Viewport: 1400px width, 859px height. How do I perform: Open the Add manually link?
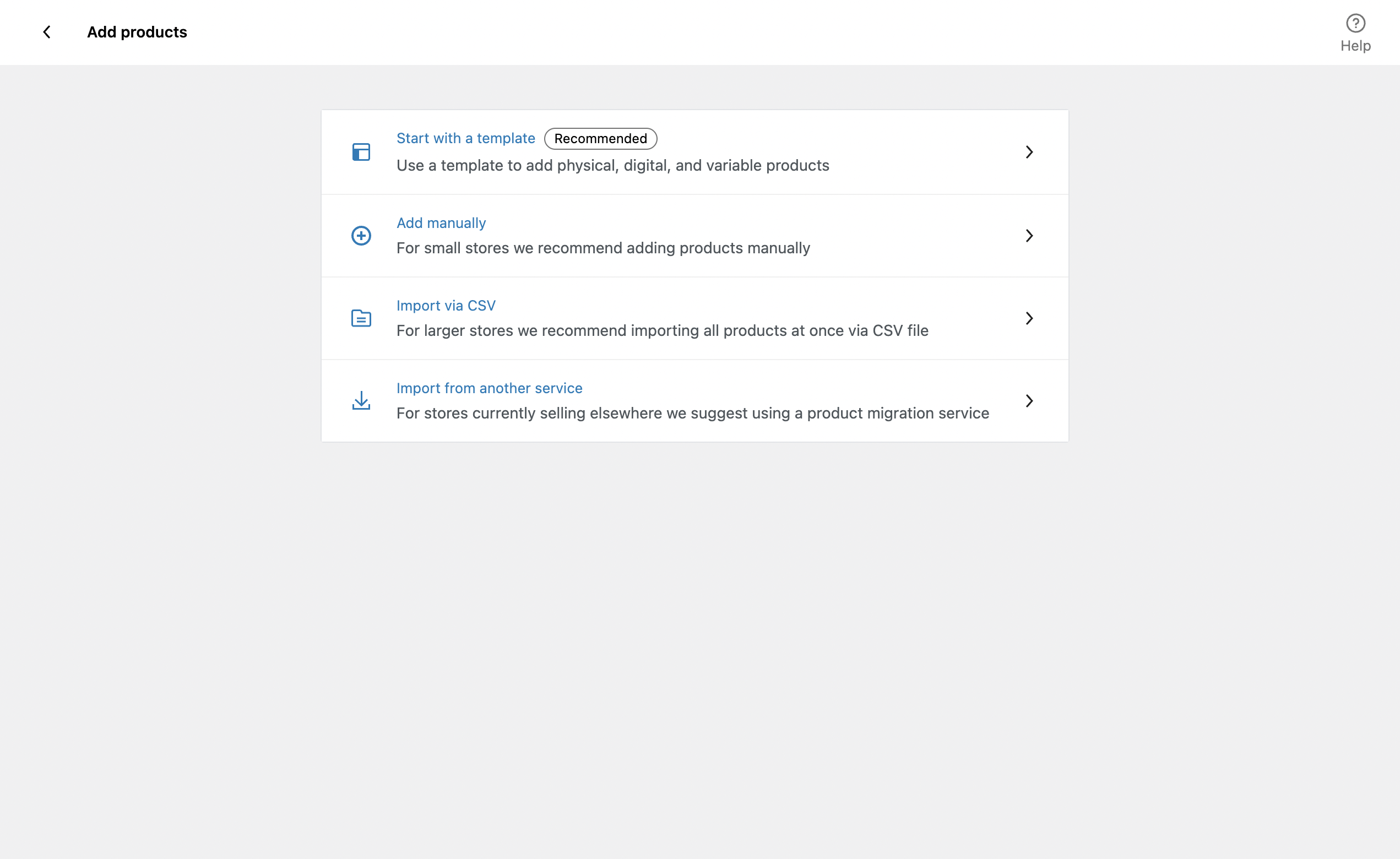(441, 223)
